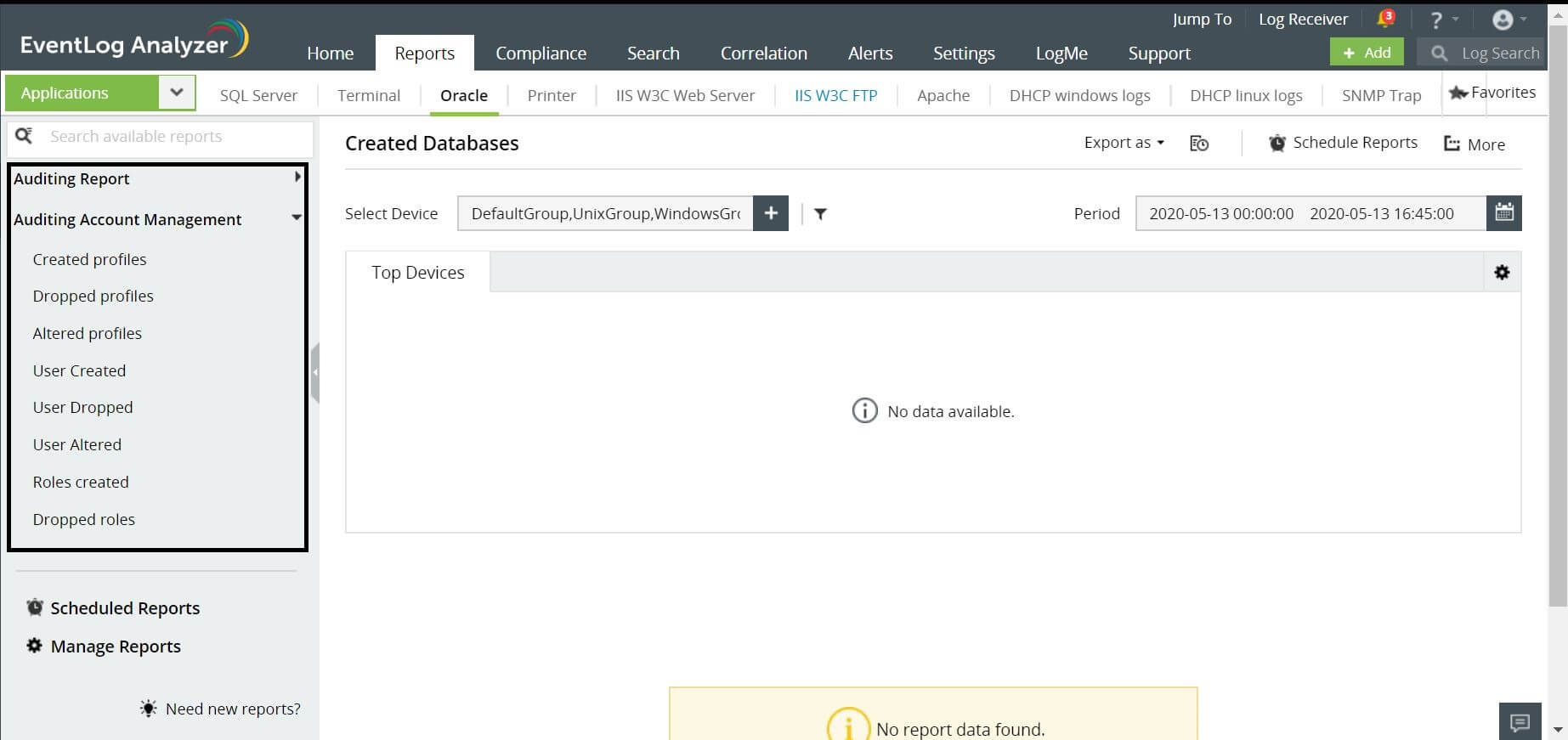The width and height of the screenshot is (1568, 740).
Task: Open the user account avatar menu
Action: click(x=1503, y=20)
